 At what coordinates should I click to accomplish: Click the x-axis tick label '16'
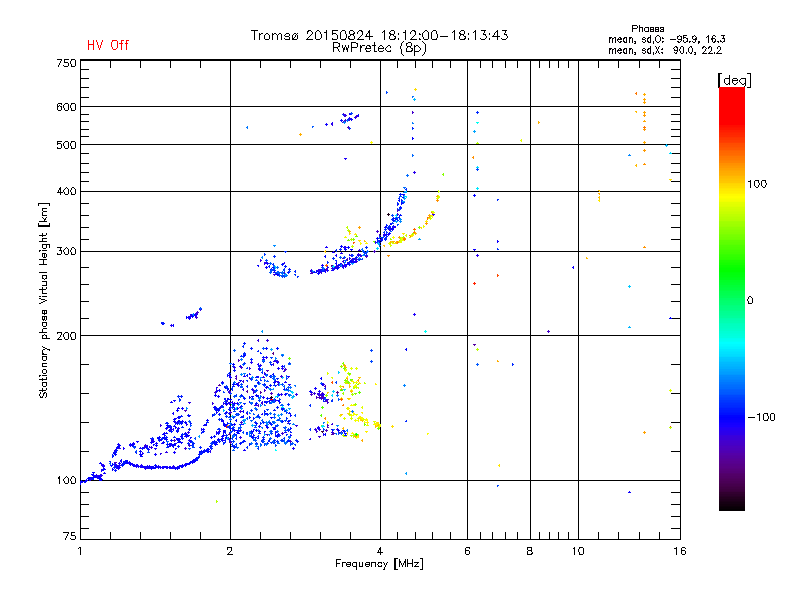680,551
